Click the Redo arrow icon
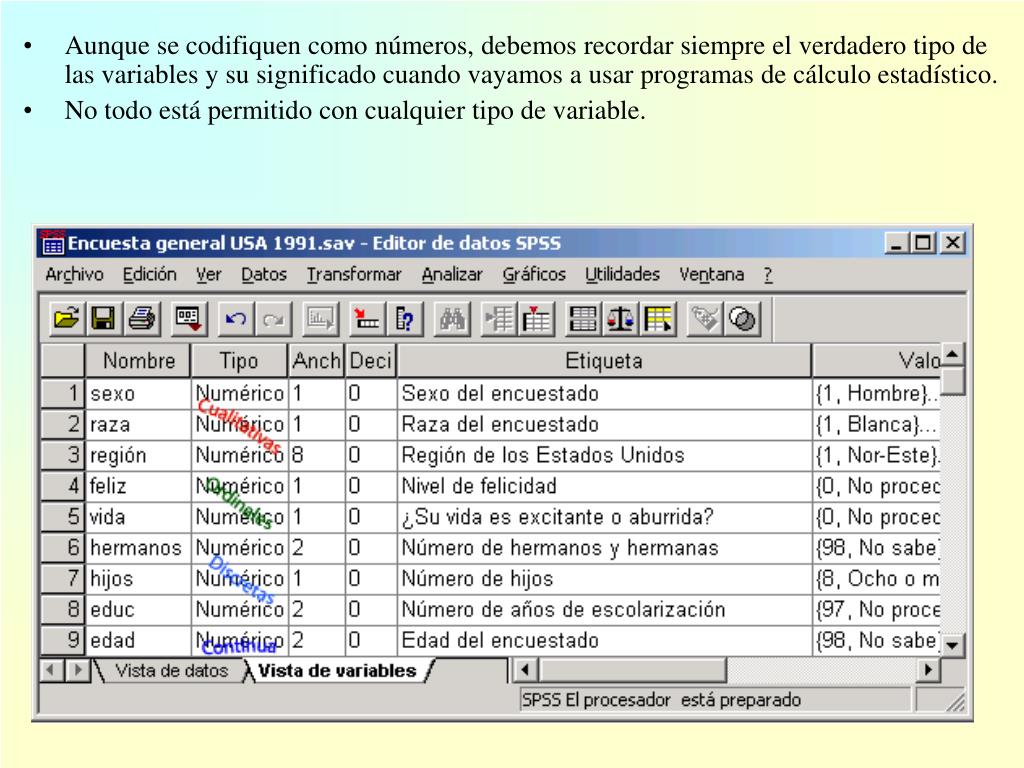This screenshot has height=768, width=1024. 273,319
